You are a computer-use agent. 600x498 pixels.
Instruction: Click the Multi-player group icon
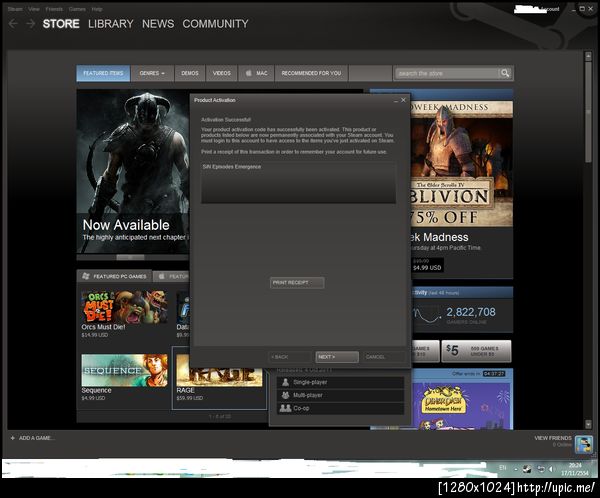pos(285,395)
